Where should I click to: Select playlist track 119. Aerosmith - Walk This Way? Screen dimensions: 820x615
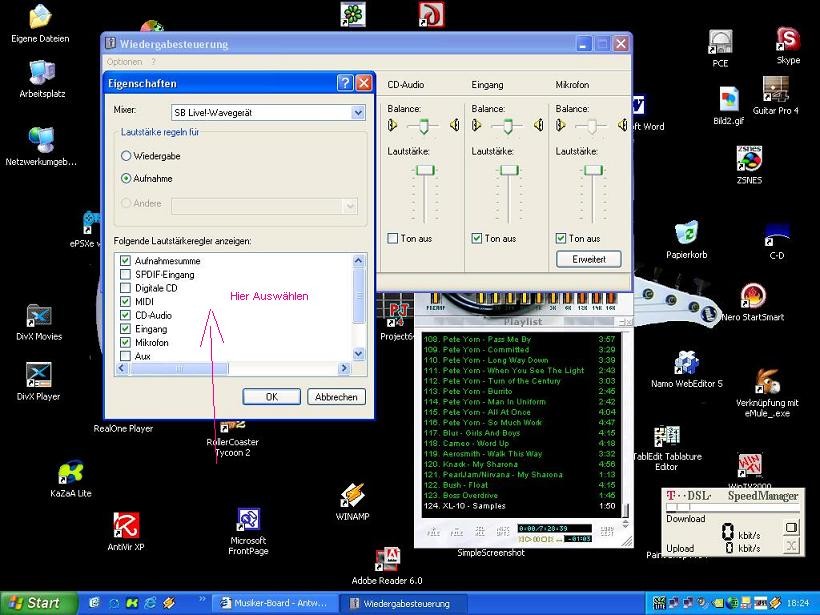[x=520, y=454]
